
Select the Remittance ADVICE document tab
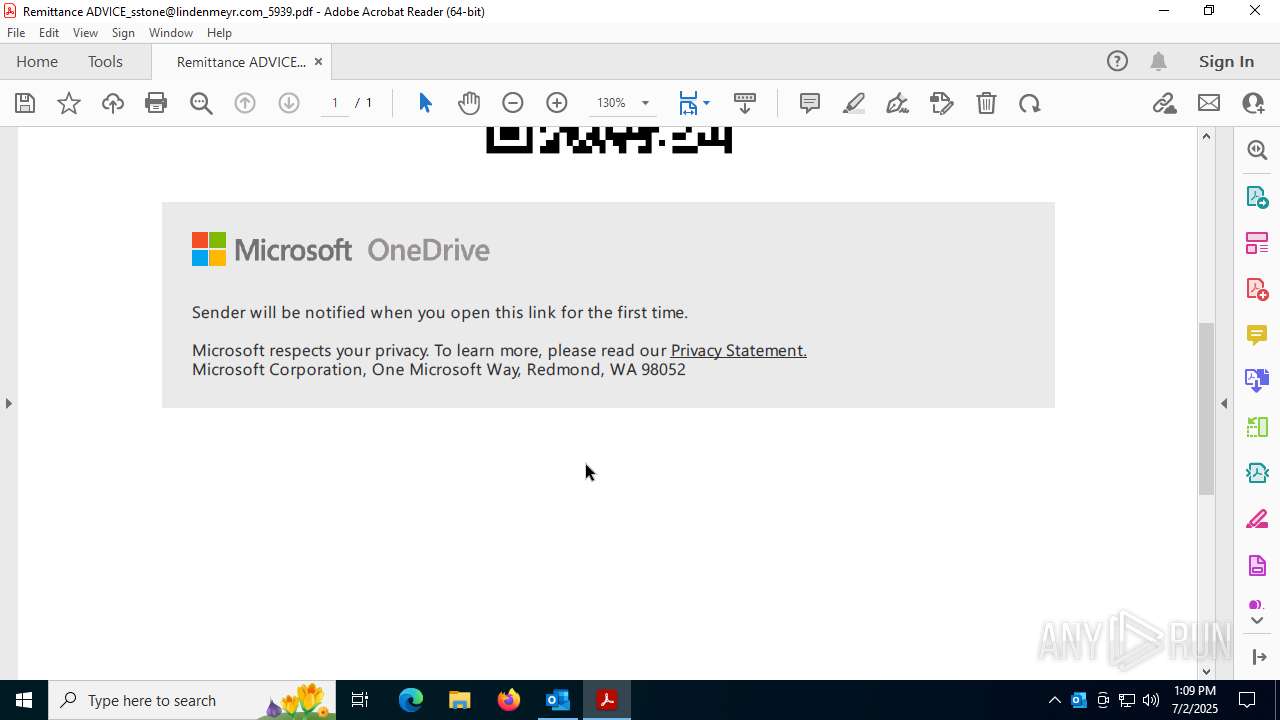point(241,62)
